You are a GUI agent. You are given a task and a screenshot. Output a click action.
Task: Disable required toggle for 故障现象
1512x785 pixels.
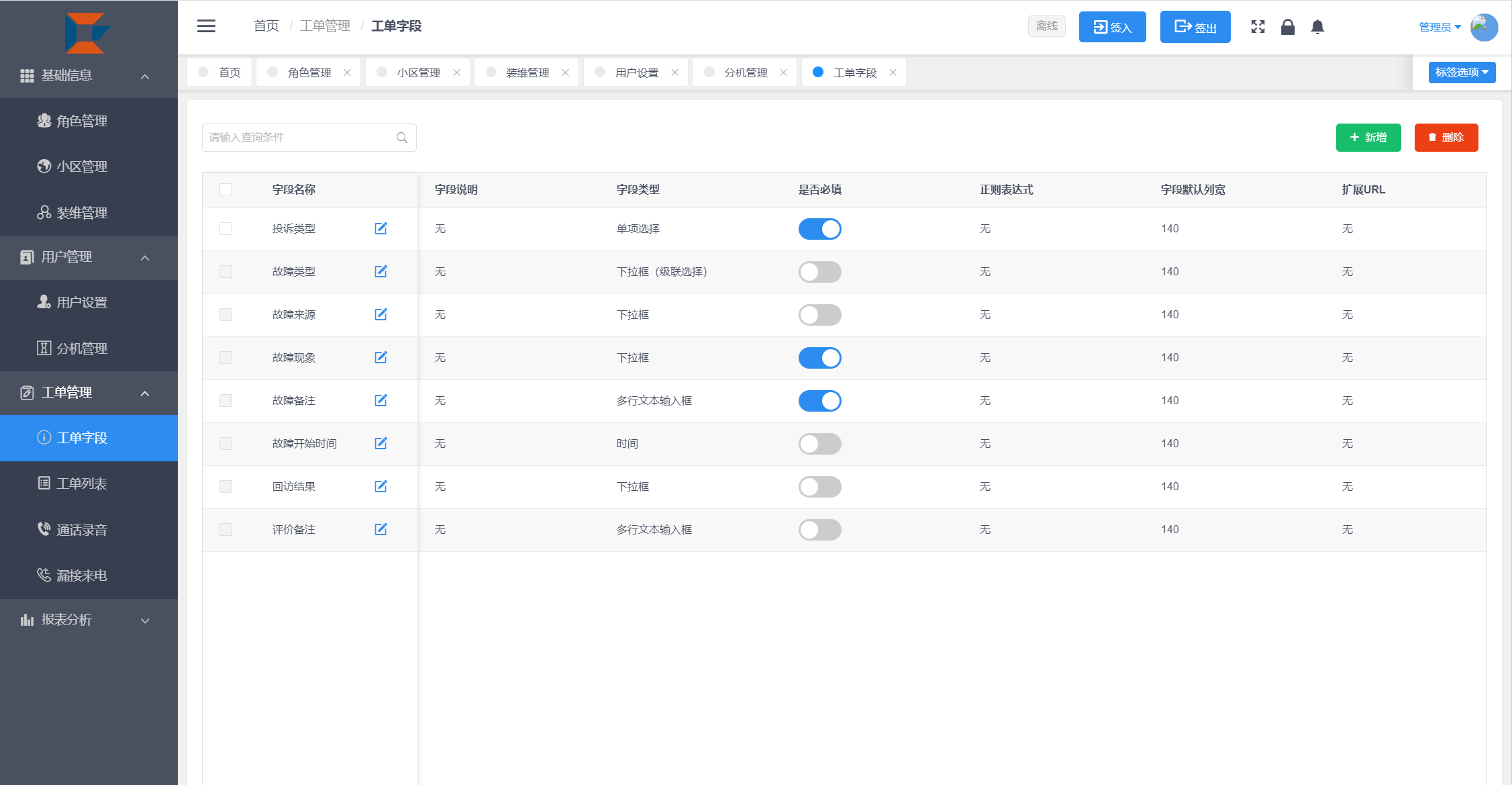[819, 358]
